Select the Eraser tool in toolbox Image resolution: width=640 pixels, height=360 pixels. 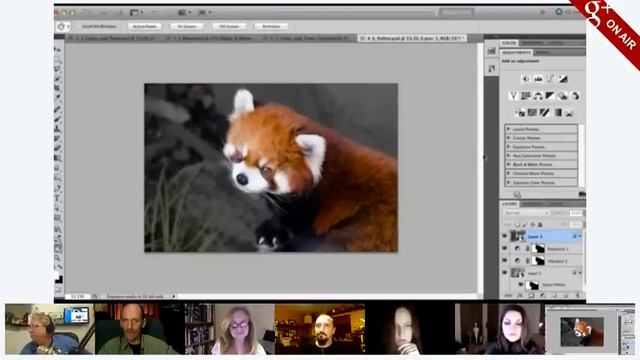point(58,149)
